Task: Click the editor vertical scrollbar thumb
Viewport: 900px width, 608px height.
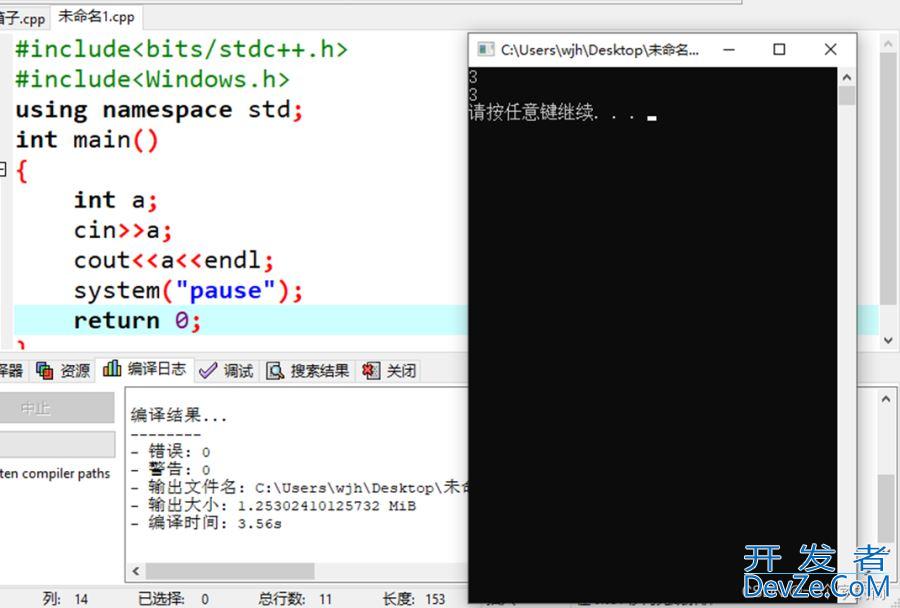Action: pos(887,178)
